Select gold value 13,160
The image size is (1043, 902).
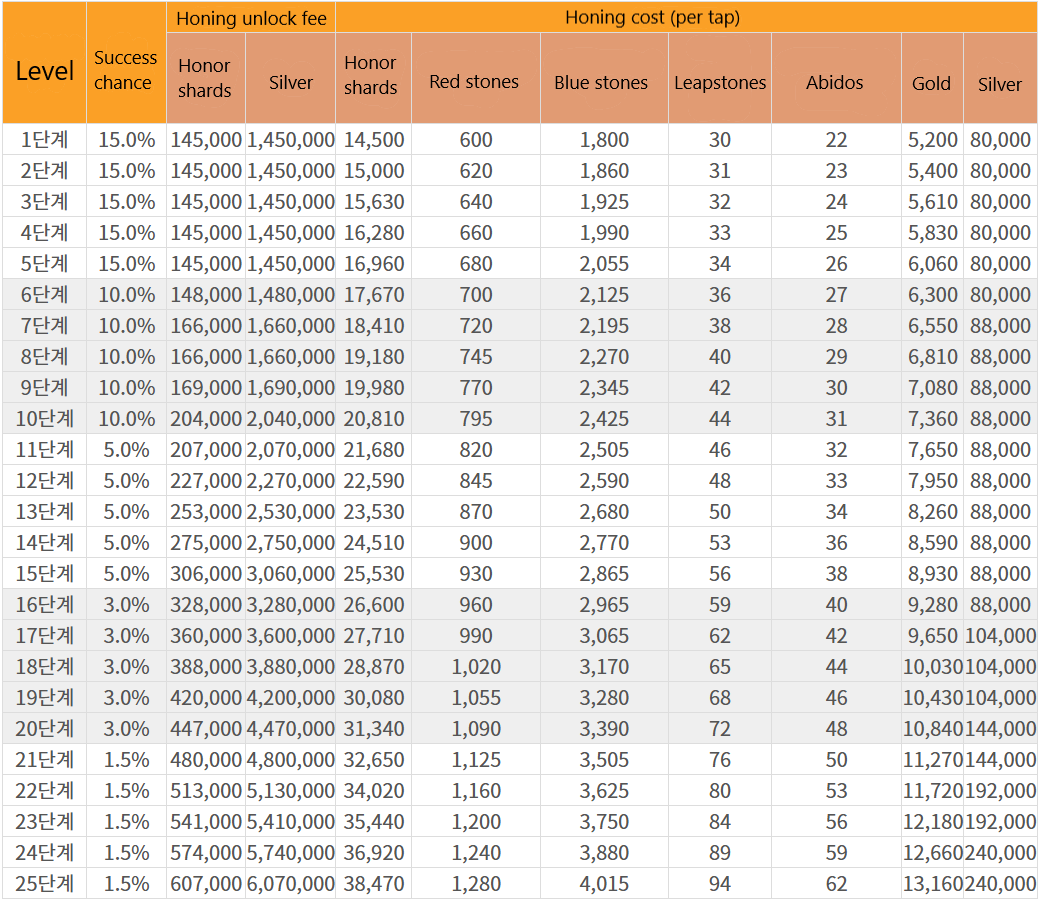pos(933,883)
